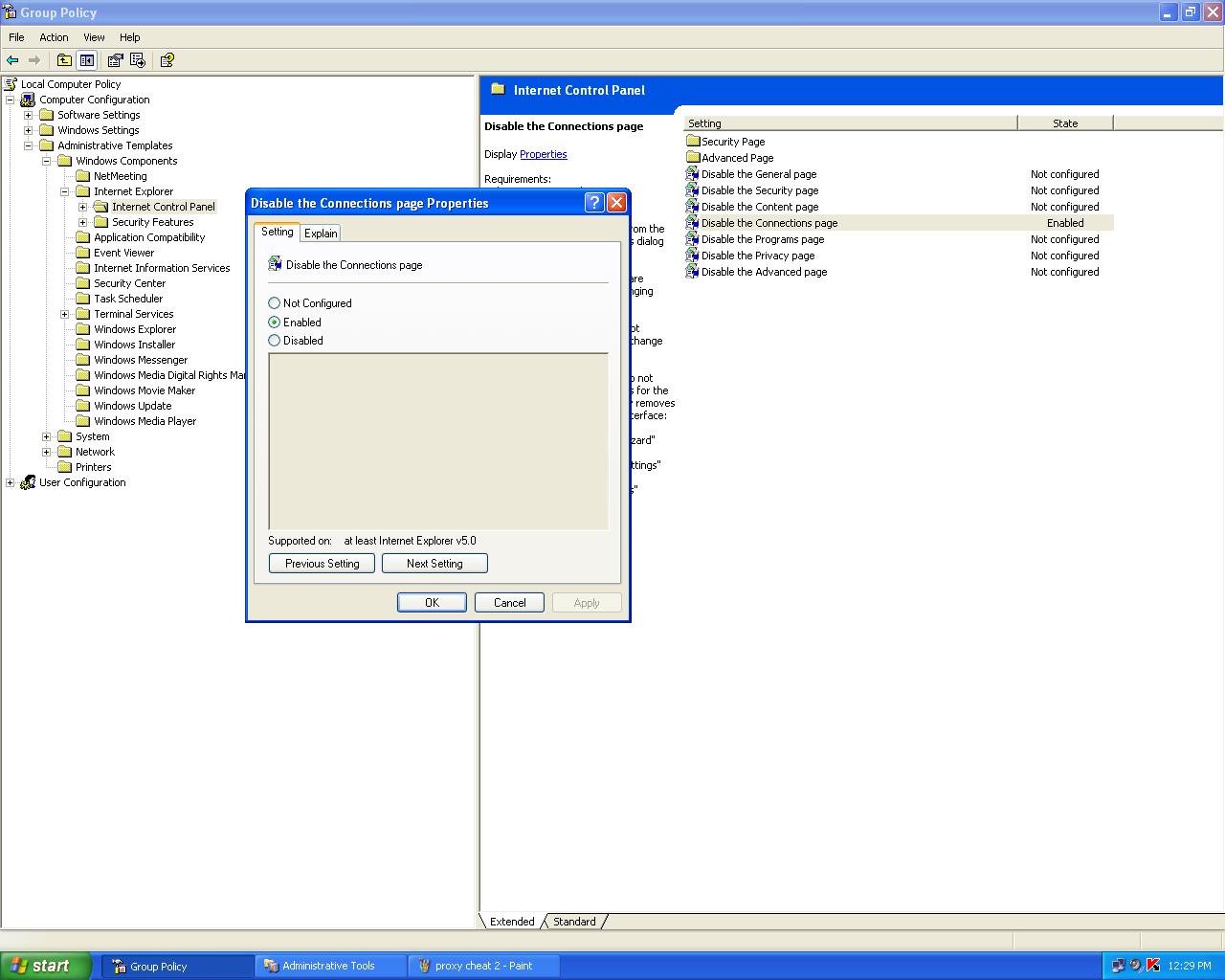
Task: Click the Disable the Security page policy icon
Action: click(693, 190)
